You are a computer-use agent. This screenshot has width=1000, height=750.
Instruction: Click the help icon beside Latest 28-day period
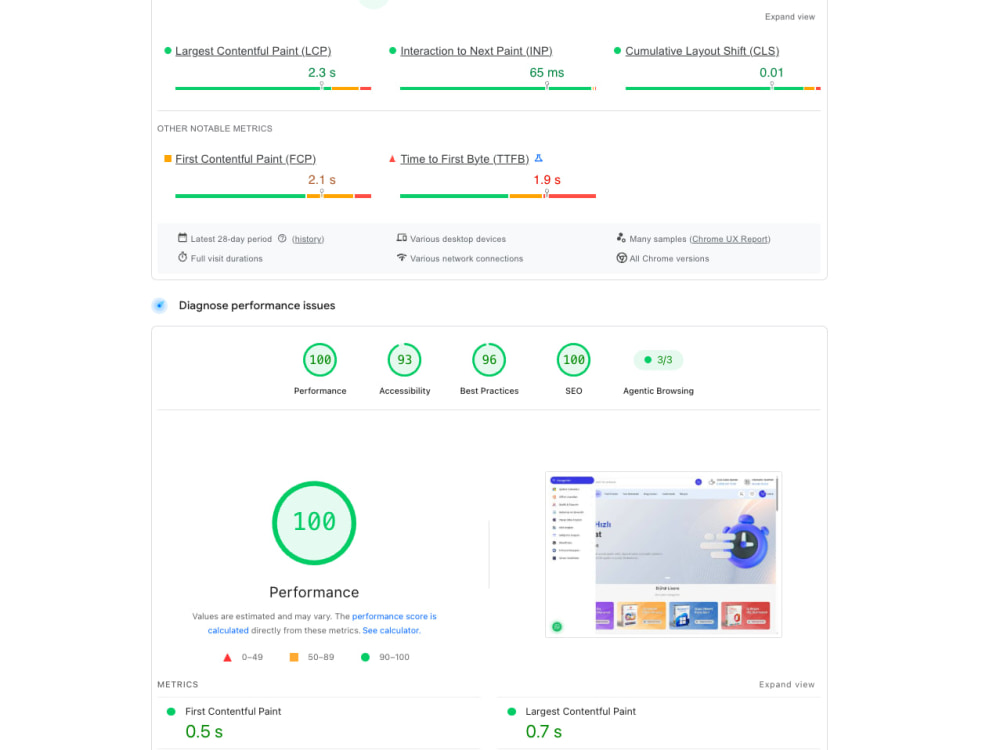[282, 239]
